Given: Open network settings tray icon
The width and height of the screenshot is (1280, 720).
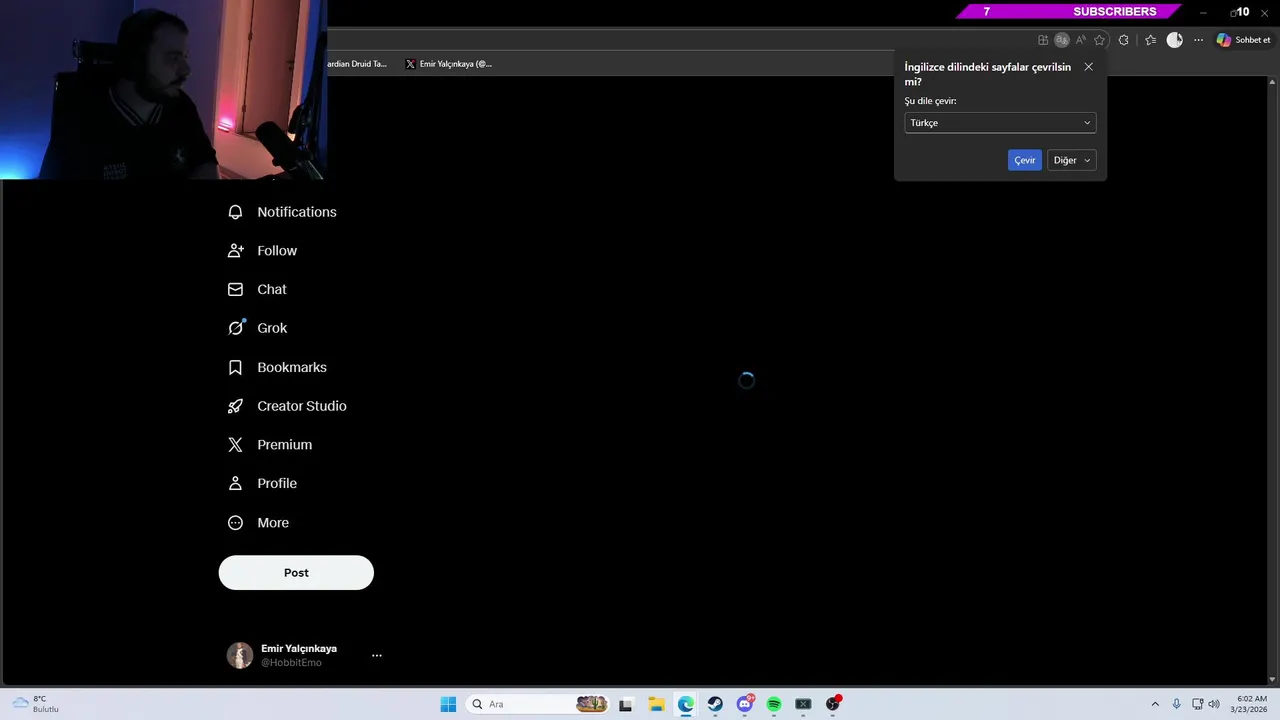Looking at the screenshot, I should point(1198,704).
